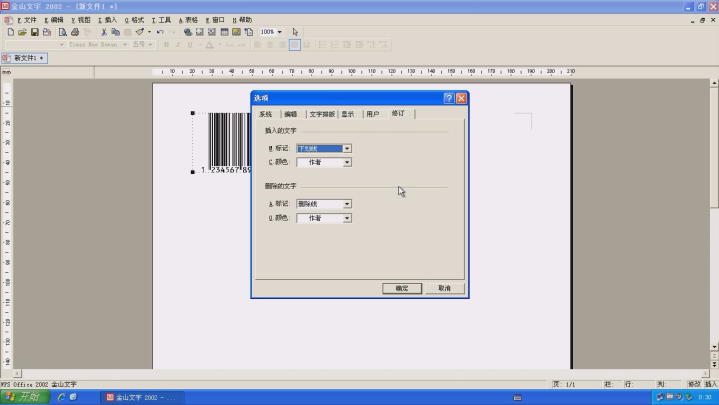Click the Undo arrow icon
The height and width of the screenshot is (405, 719).
(x=160, y=32)
